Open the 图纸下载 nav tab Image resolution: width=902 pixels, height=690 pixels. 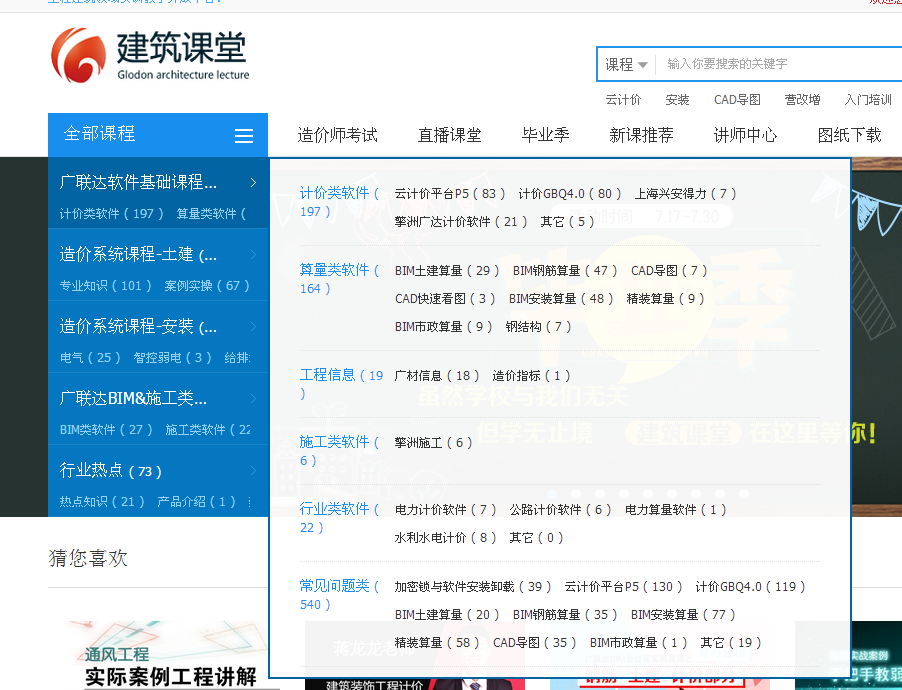pos(849,135)
